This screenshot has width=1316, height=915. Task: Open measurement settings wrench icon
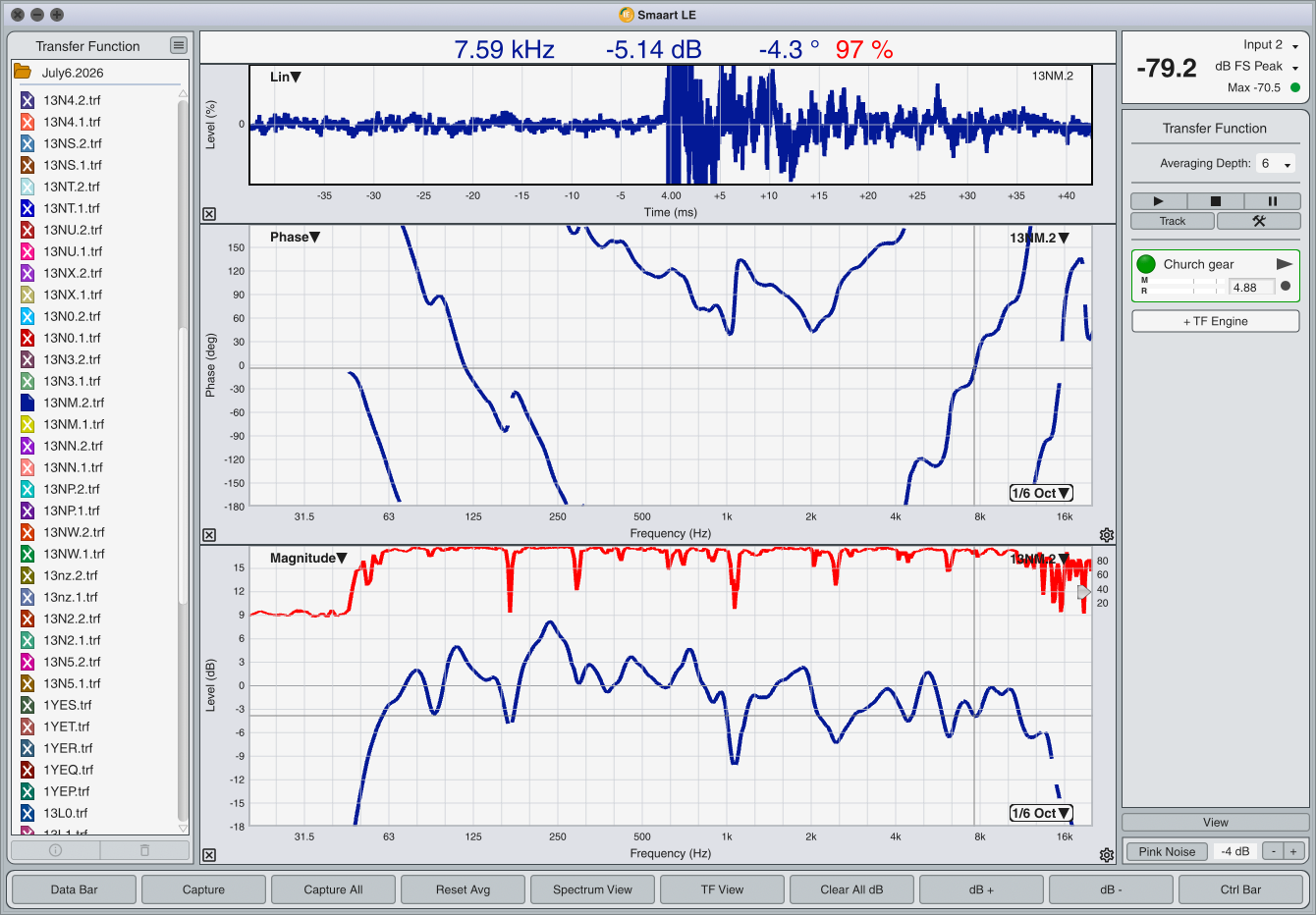click(1258, 221)
